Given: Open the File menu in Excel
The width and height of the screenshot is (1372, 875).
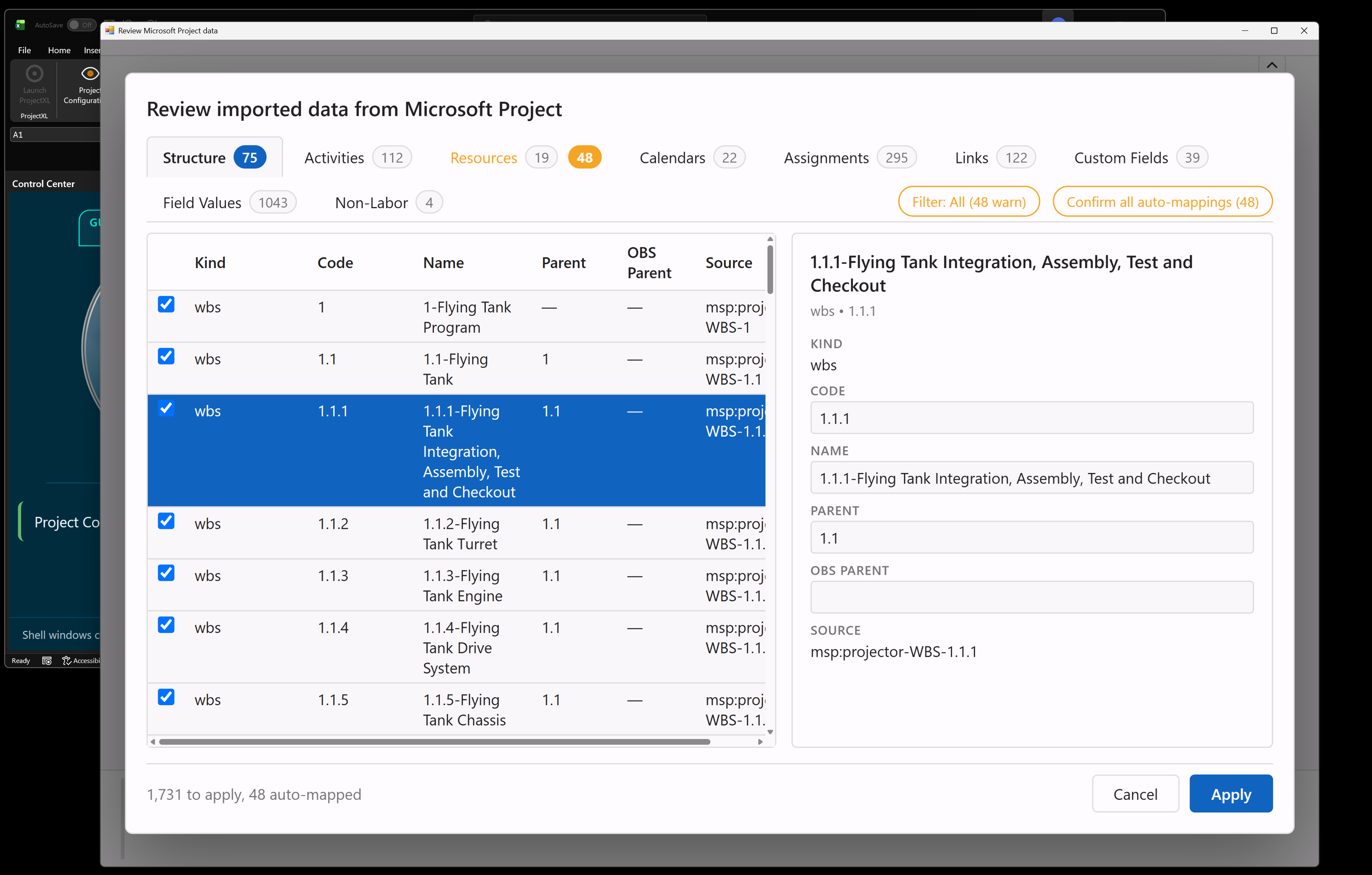Looking at the screenshot, I should [x=24, y=50].
